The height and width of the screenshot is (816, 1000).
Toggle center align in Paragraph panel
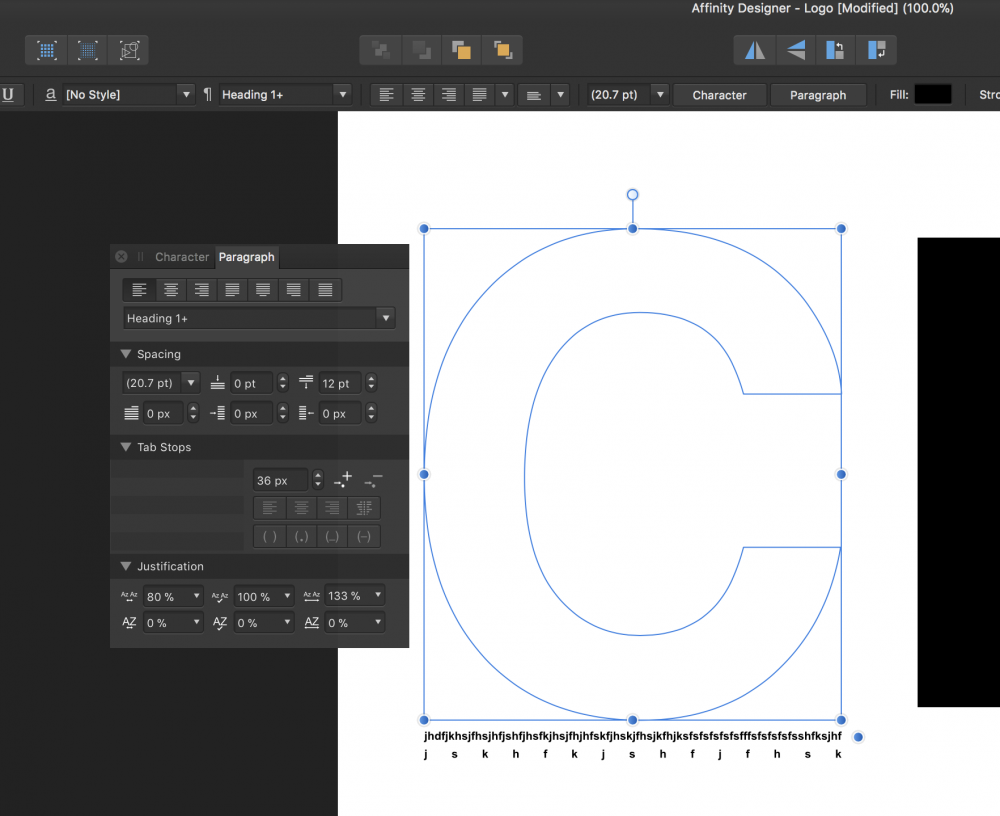171,290
